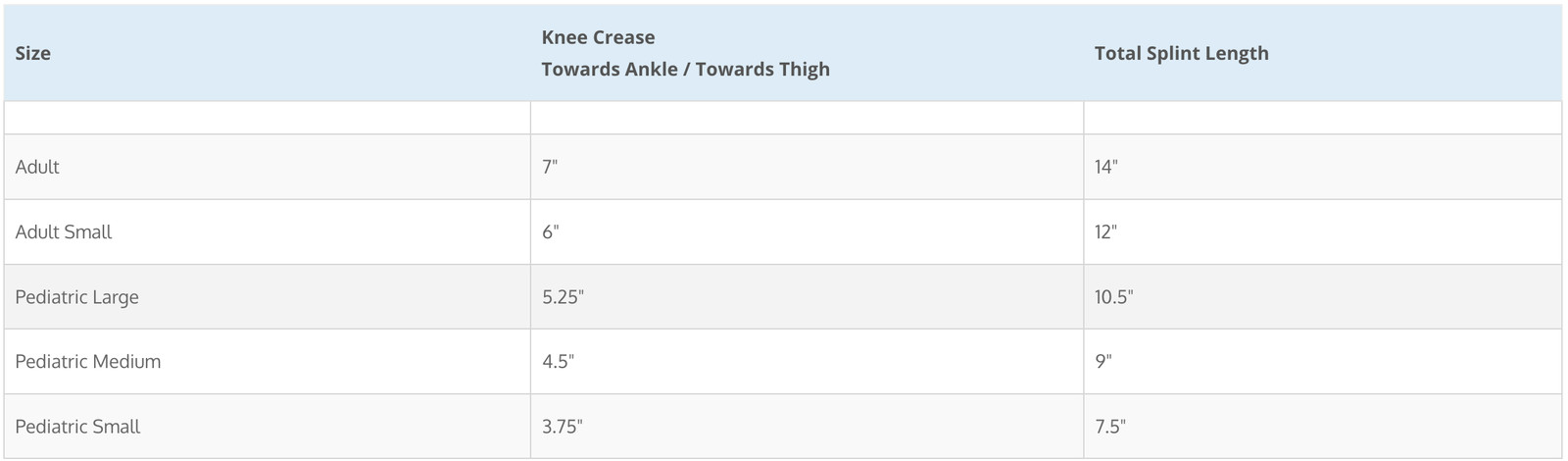
Task: Select the Pediatric Small row label
Action: (x=77, y=426)
